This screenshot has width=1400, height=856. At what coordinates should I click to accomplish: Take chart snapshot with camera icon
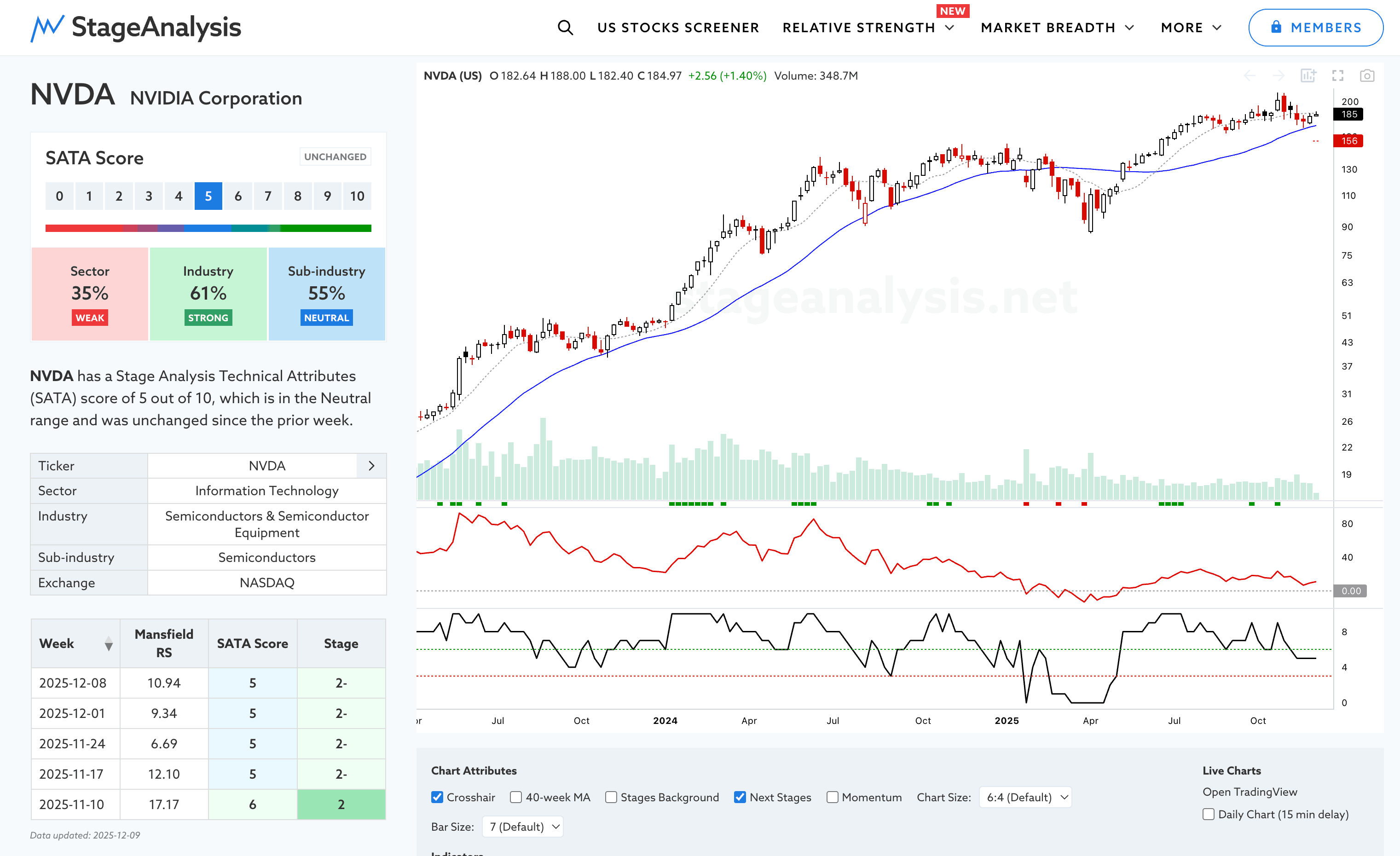(x=1366, y=75)
